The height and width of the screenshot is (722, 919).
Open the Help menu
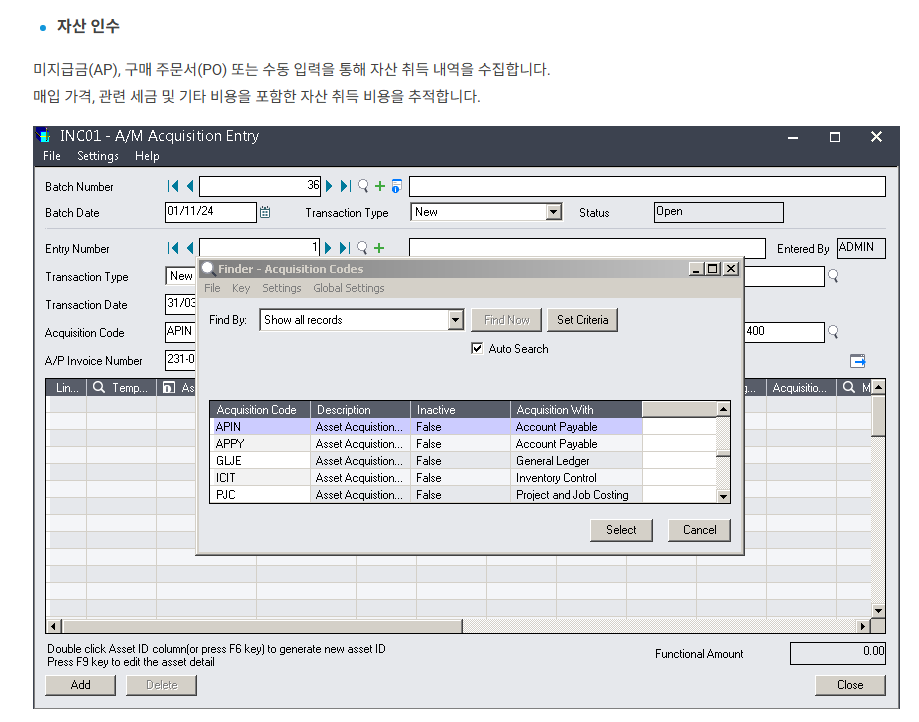coord(147,156)
